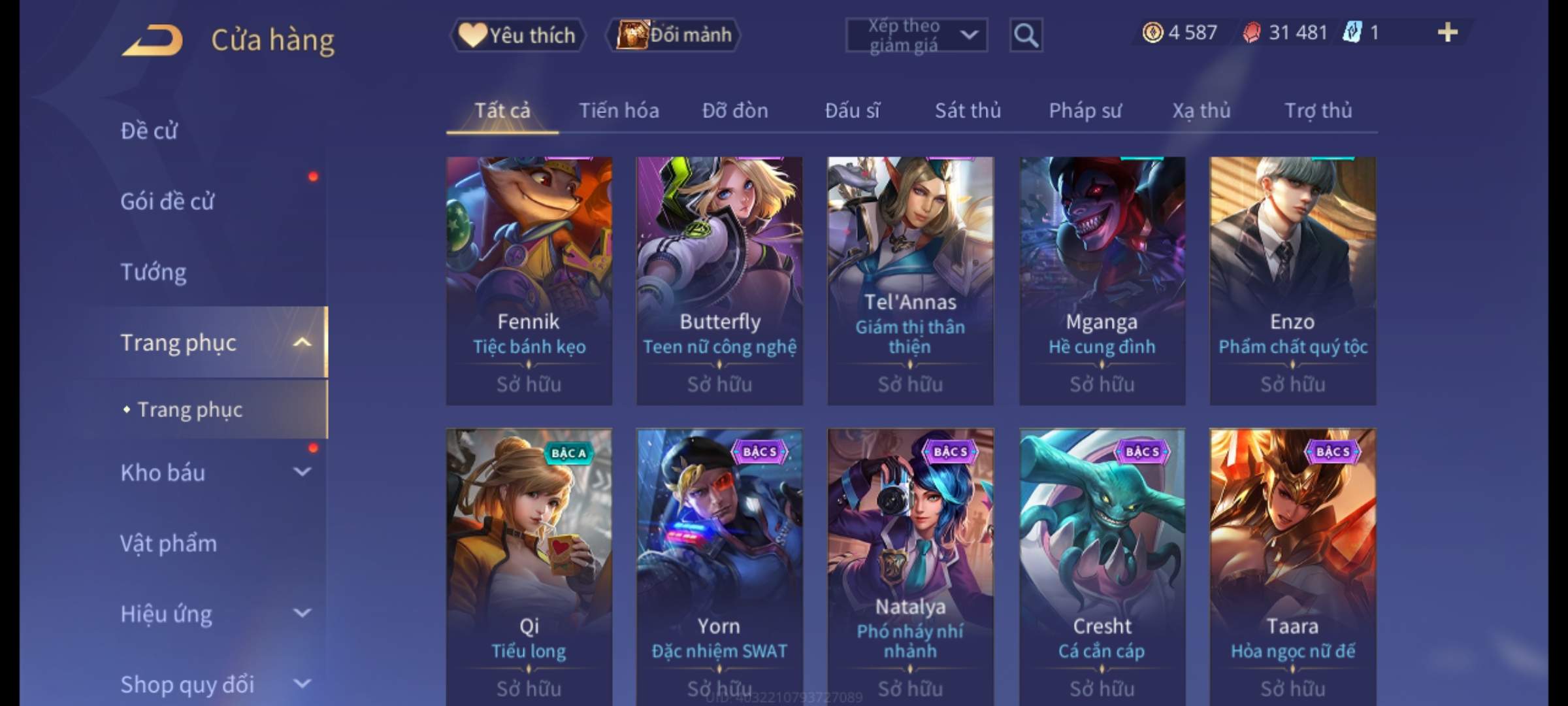Select the Taara Hỏa ngọc nữ đế skin
1568x706 pixels.
[1292, 567]
